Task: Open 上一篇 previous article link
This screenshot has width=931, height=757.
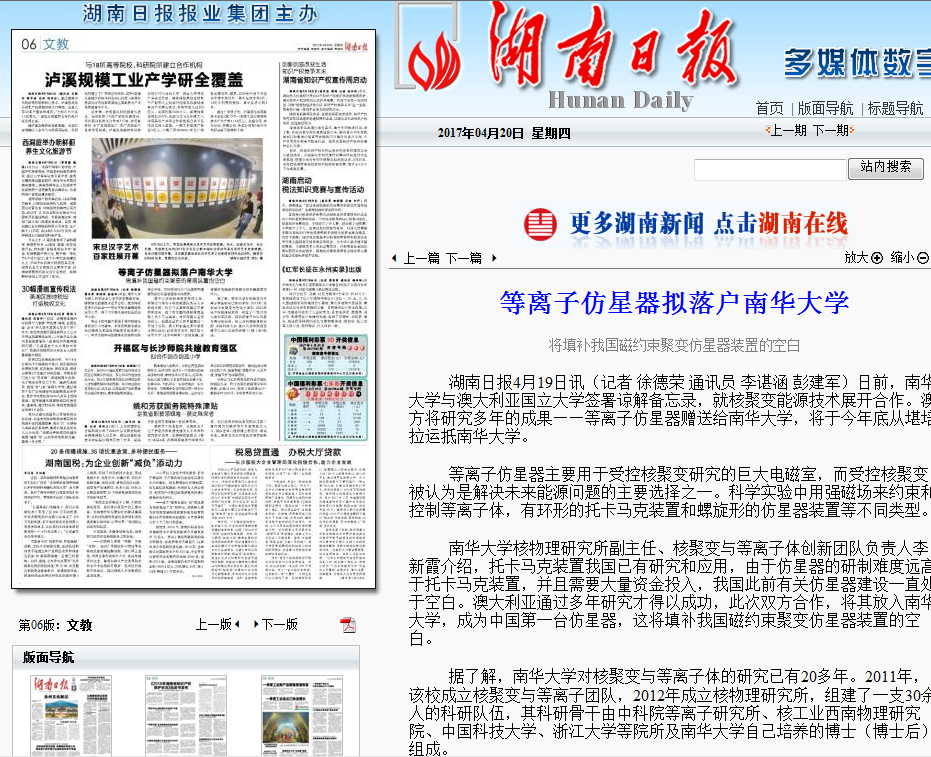Action: [x=422, y=258]
